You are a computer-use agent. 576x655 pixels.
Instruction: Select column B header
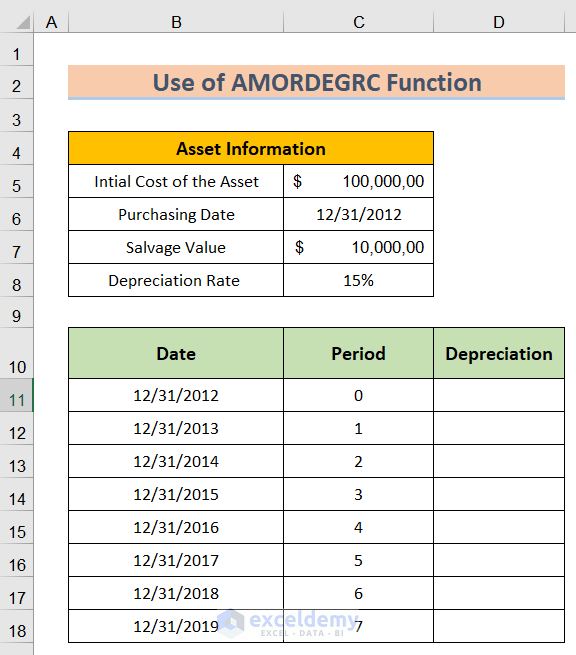pyautogui.click(x=176, y=22)
